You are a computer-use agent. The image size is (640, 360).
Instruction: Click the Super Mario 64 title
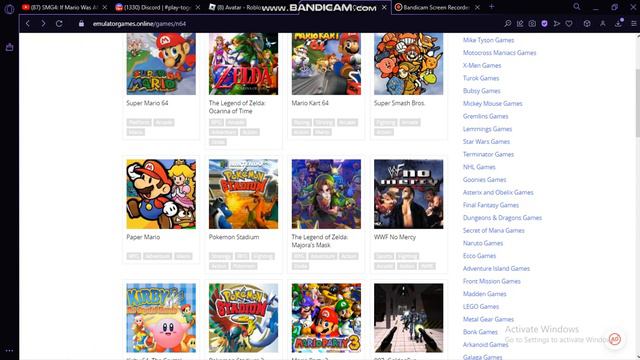[x=147, y=103]
